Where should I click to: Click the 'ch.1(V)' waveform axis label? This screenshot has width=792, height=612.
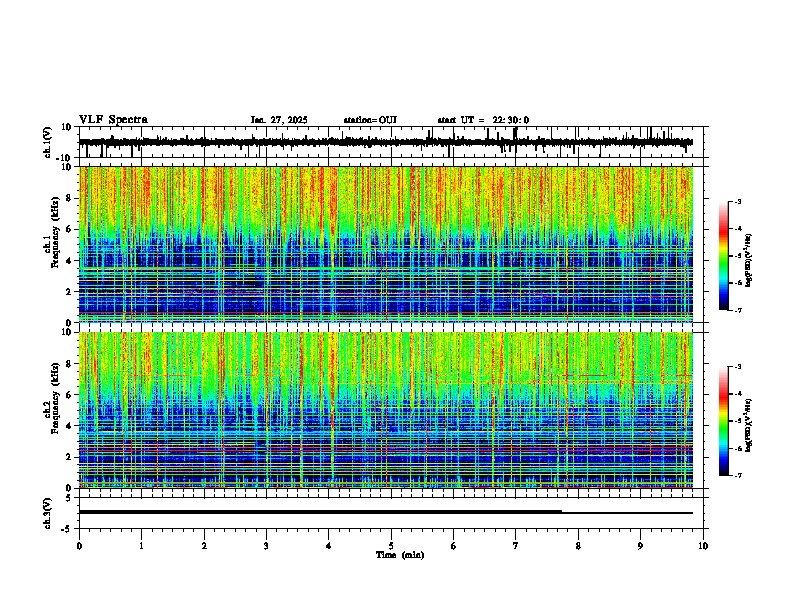point(48,142)
